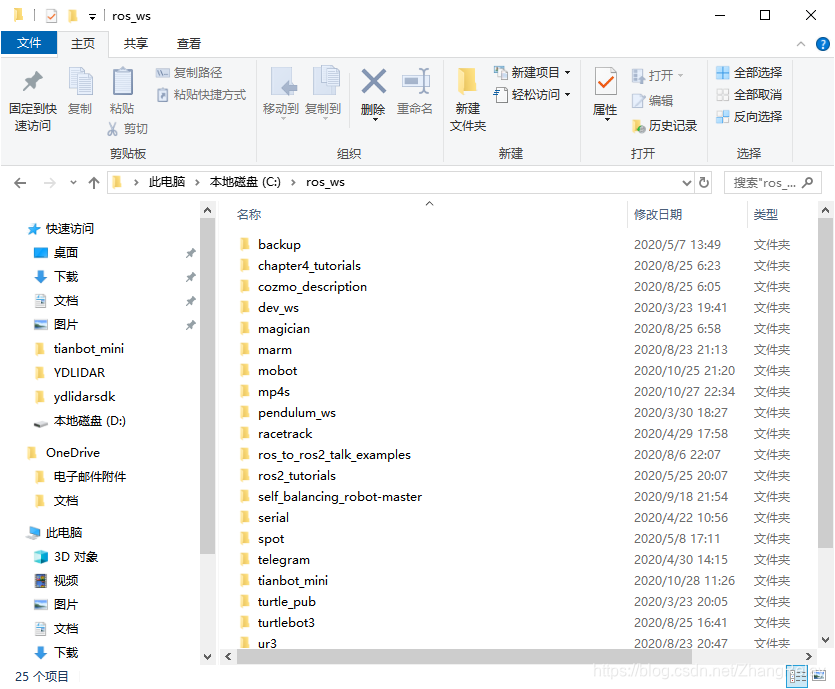Click the Move to (移动到) icon

(282, 81)
